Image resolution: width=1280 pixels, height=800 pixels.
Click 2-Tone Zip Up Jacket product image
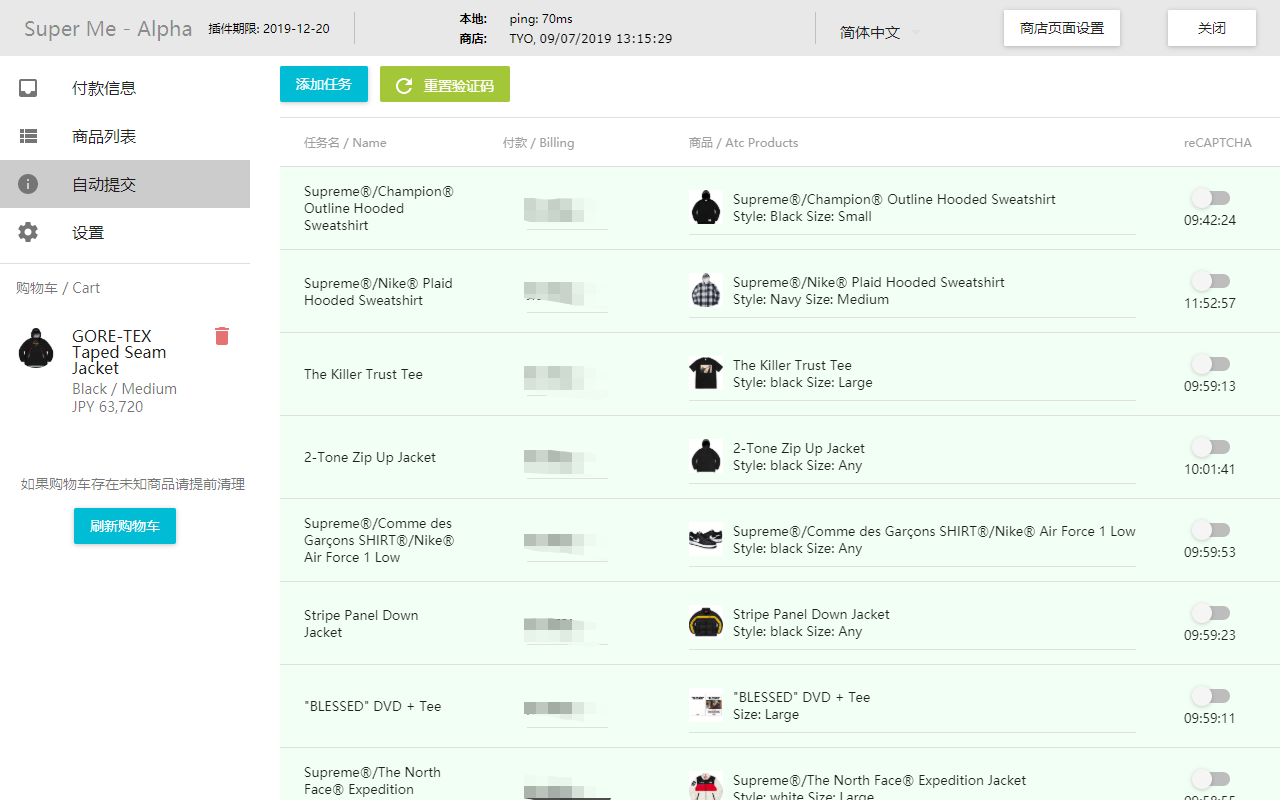tap(706, 457)
